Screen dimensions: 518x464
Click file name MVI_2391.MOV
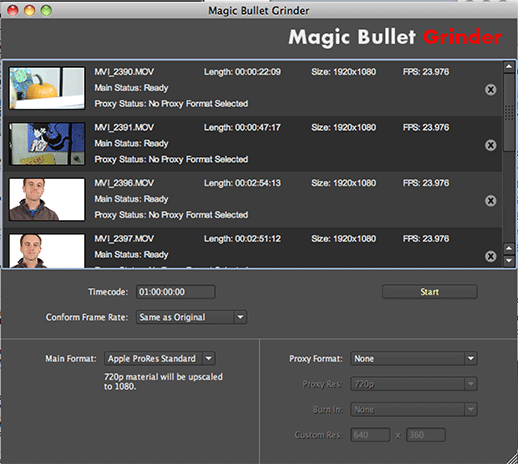tap(124, 128)
